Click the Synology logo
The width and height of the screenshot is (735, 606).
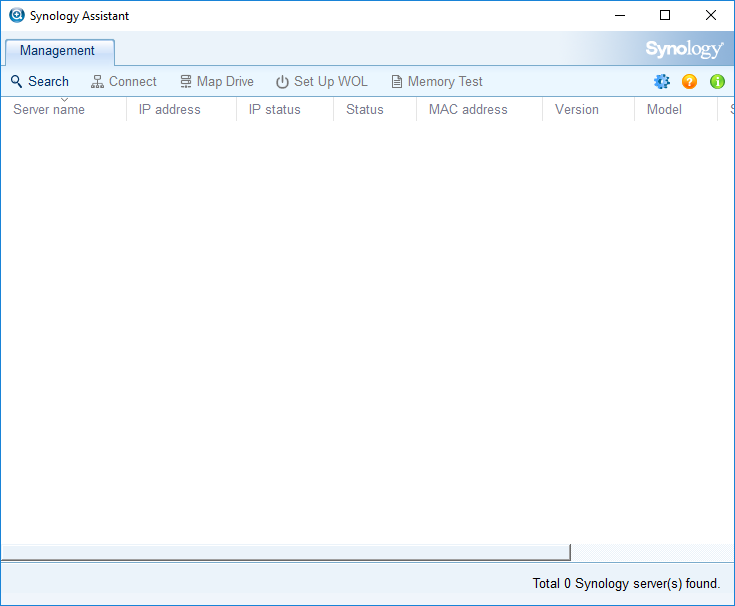(684, 49)
